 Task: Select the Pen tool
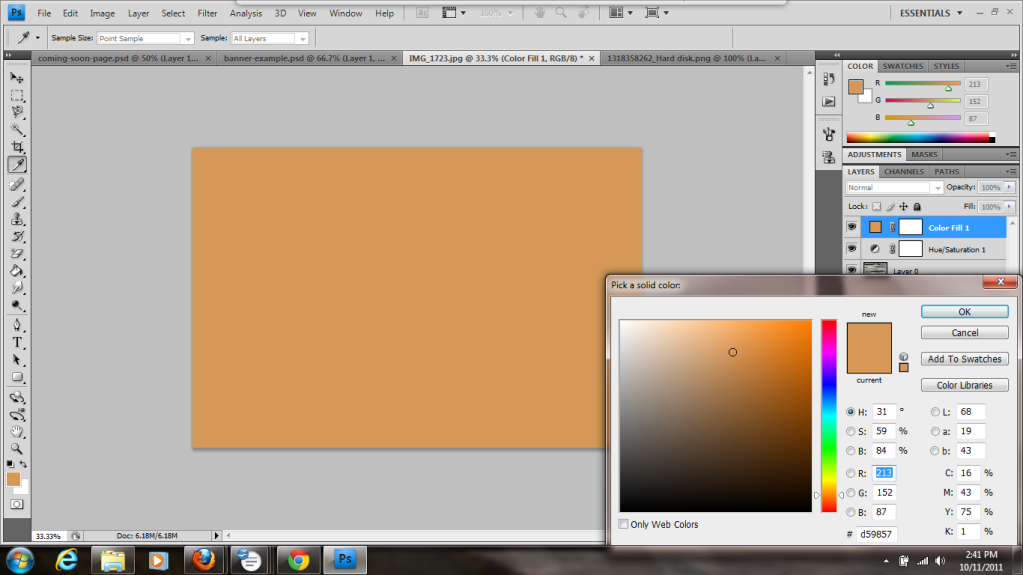tap(17, 325)
